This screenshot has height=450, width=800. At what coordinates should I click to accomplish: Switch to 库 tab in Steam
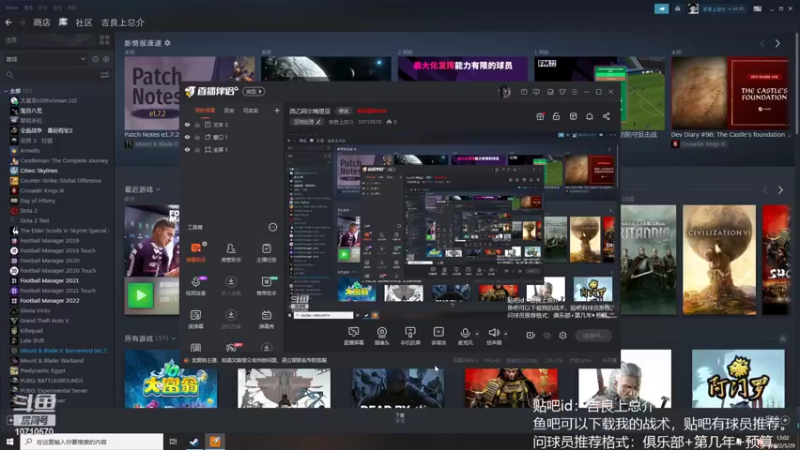(63, 22)
